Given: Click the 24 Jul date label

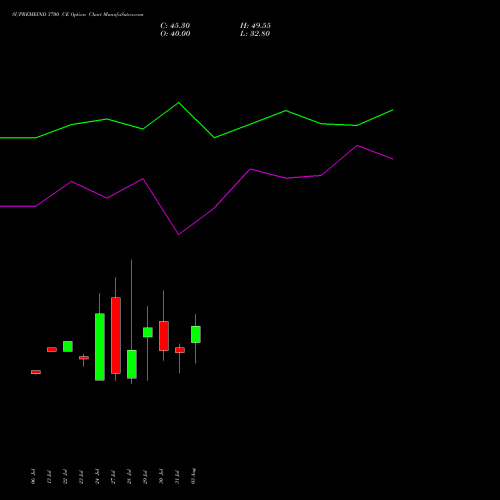Looking at the screenshot, I should pos(97,477).
